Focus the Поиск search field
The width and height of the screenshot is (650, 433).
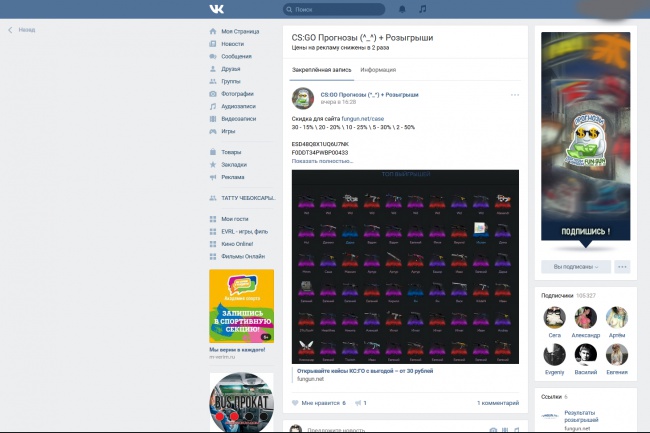point(334,9)
